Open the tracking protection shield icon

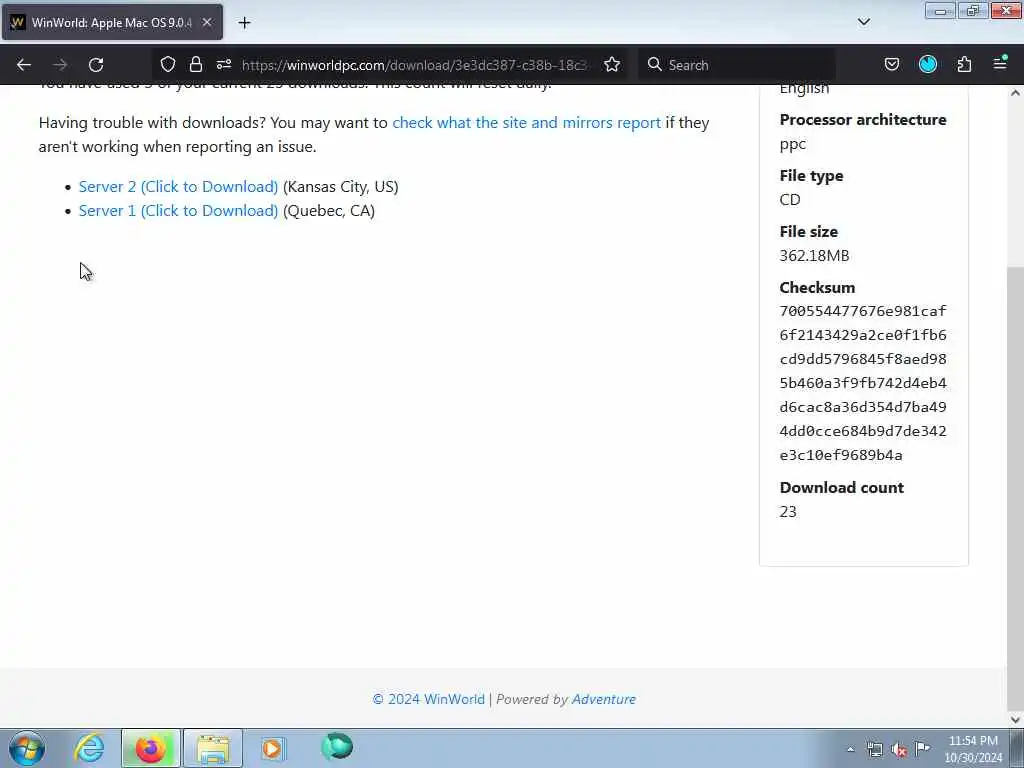point(168,65)
